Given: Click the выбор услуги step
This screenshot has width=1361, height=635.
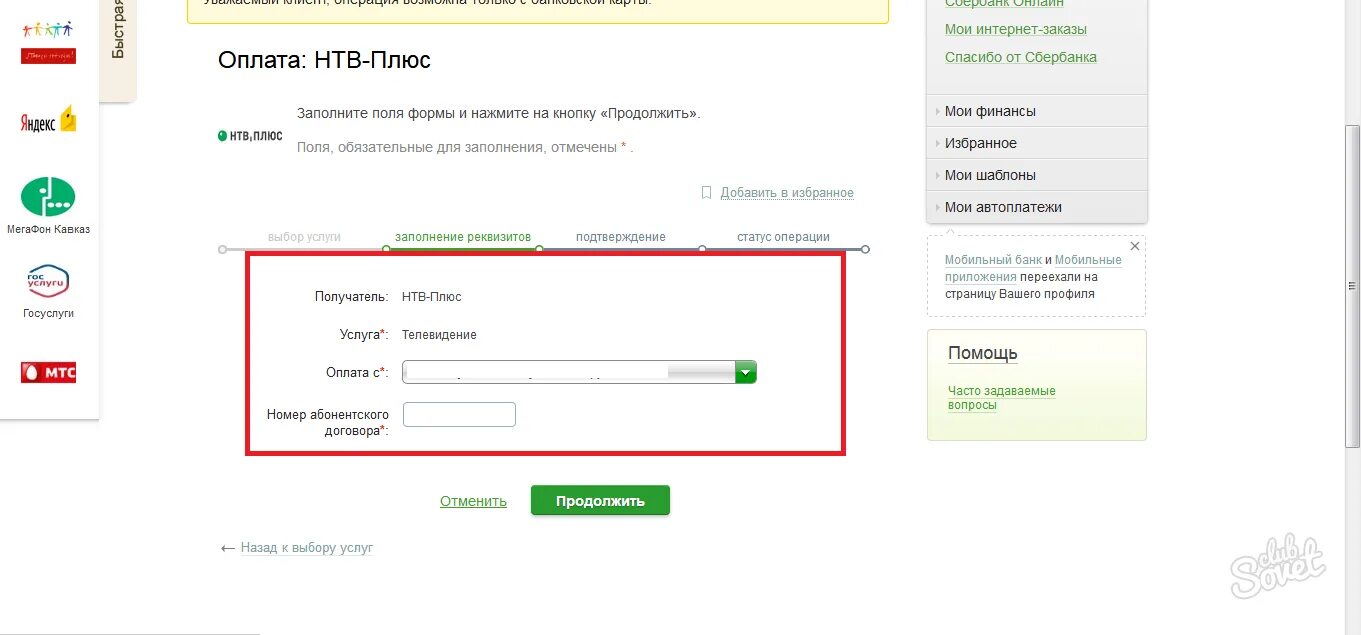Looking at the screenshot, I should coord(304,237).
